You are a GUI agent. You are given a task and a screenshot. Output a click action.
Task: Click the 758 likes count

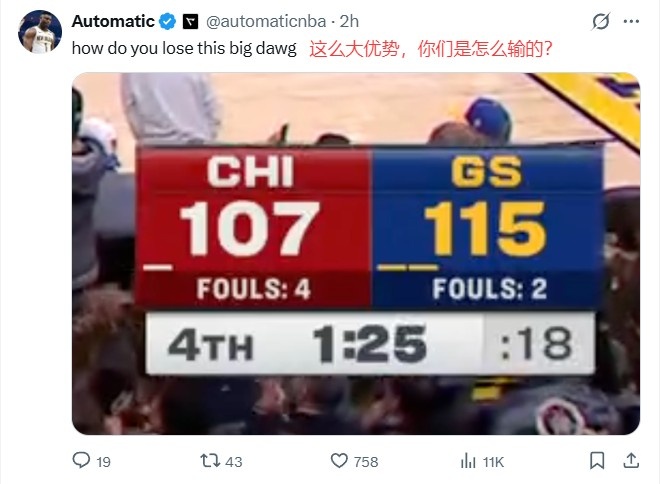coord(366,462)
